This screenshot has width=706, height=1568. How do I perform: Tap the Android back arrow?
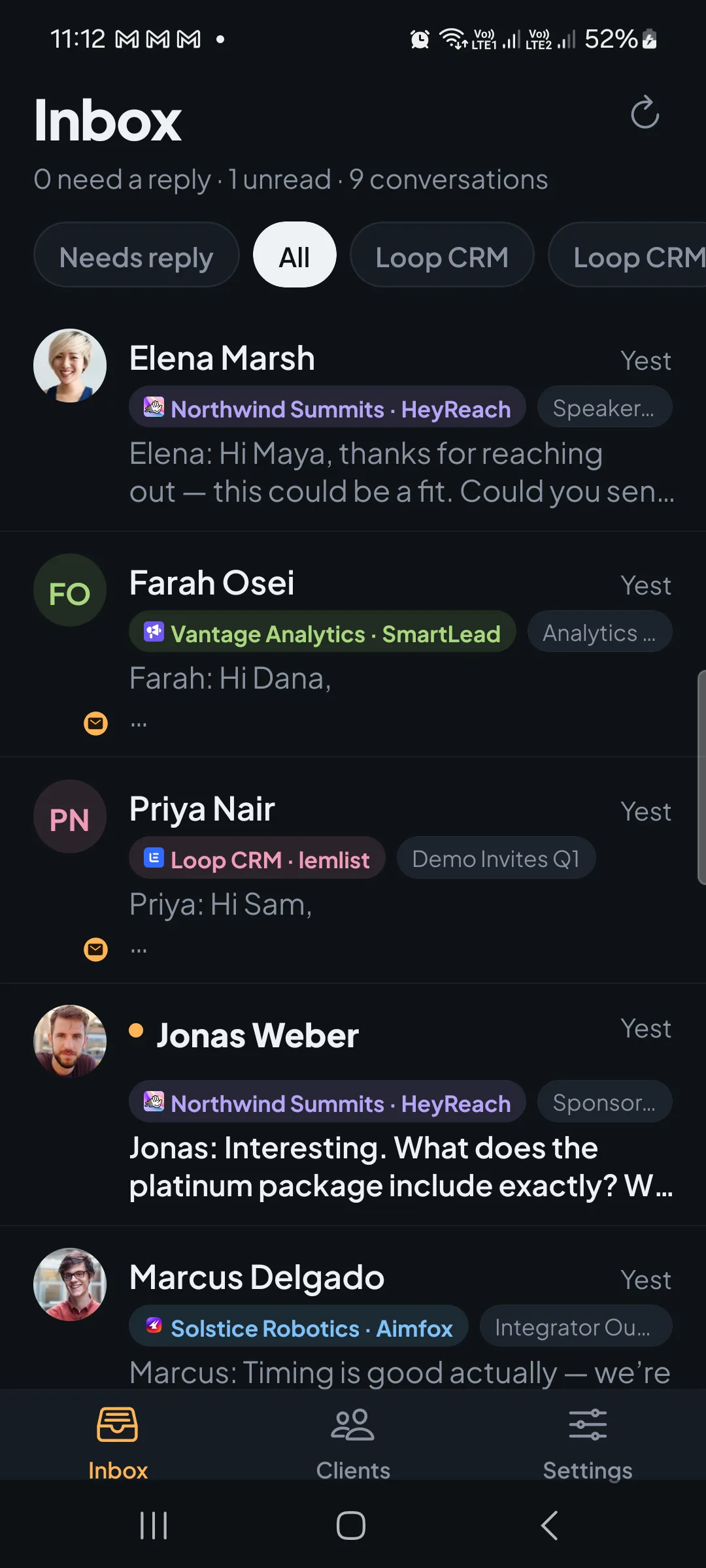tap(550, 1526)
